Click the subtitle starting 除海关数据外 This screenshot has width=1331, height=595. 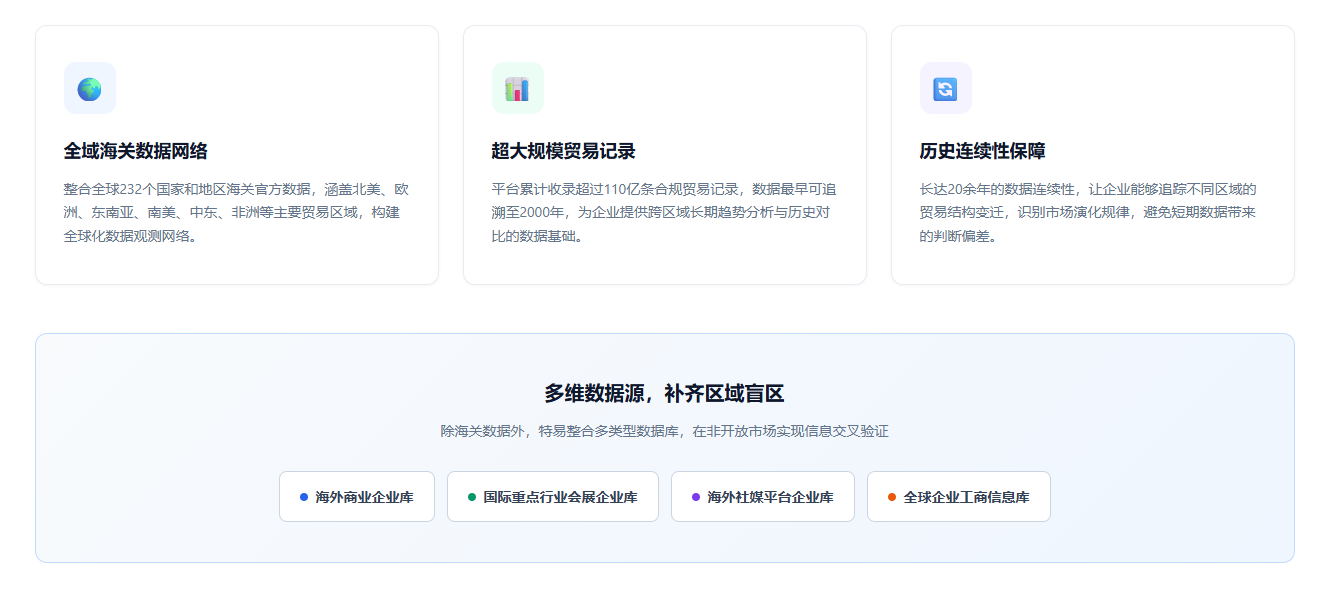665,431
